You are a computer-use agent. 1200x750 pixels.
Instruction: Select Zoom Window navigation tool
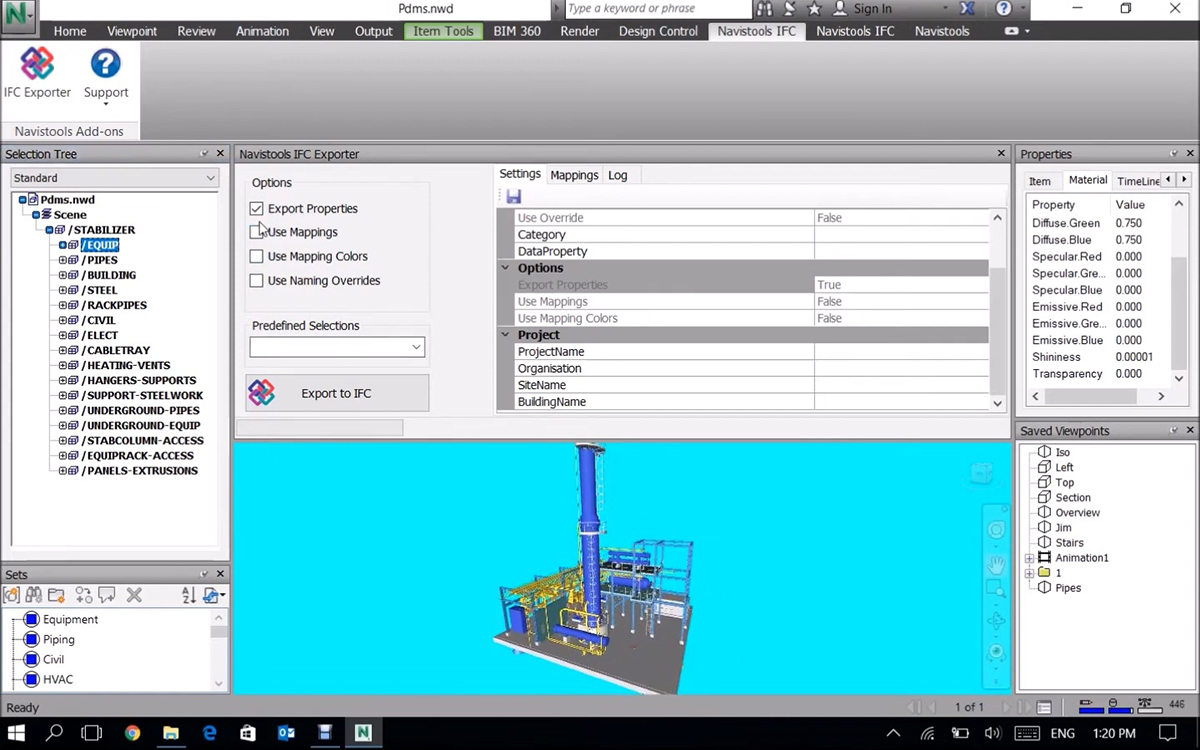pyautogui.click(x=996, y=590)
